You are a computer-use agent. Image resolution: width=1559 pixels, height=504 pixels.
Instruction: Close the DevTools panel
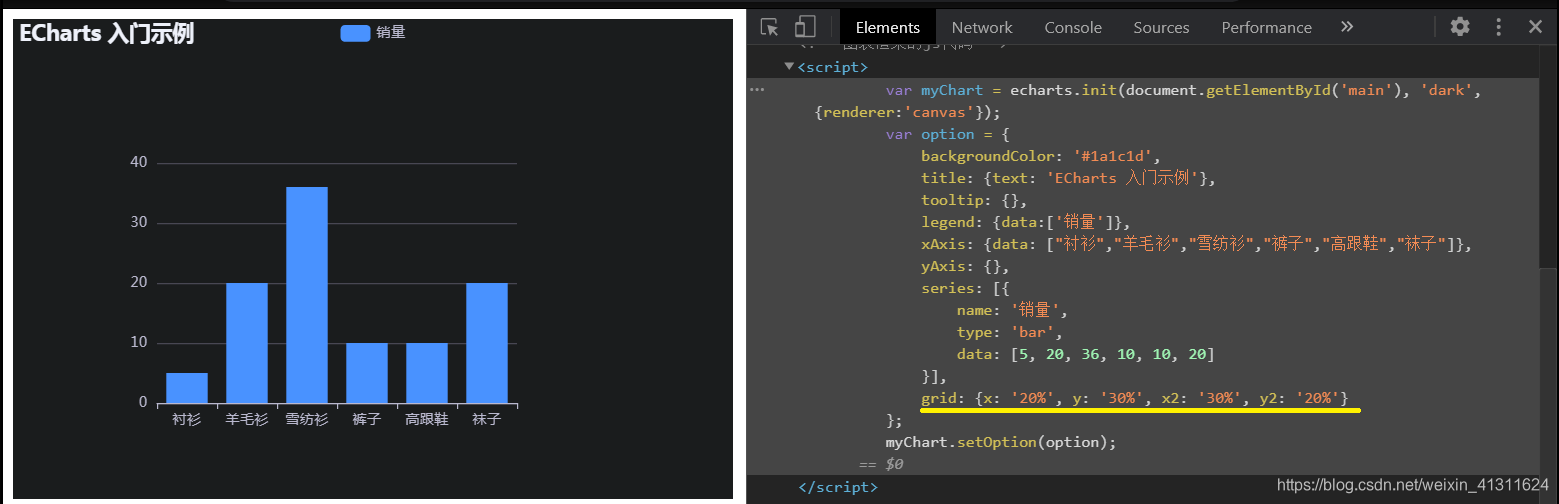coord(1535,27)
